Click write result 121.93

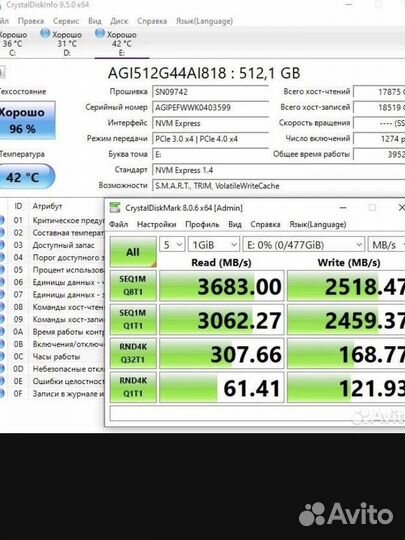346,387
